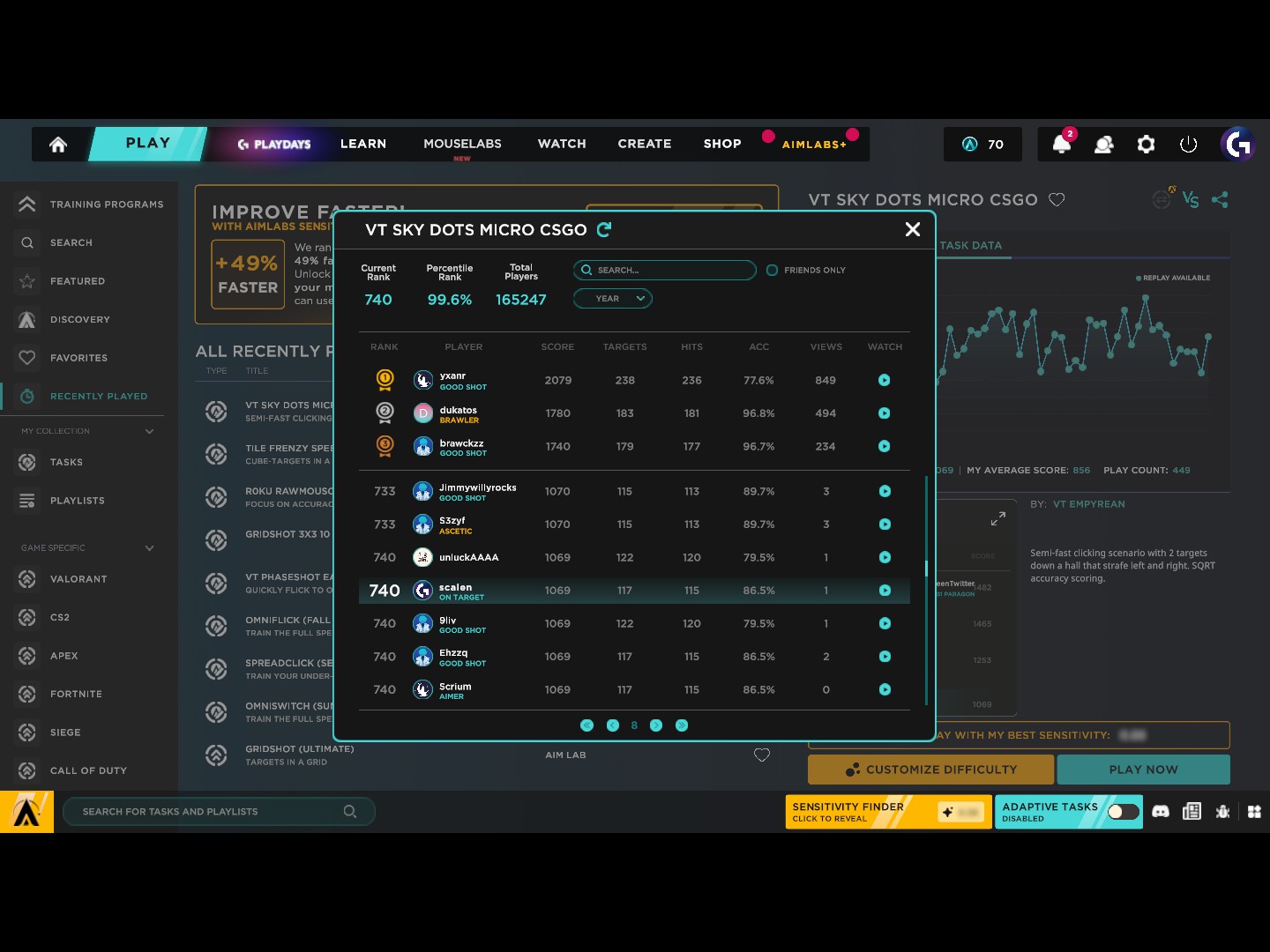
Task: Open the Mouselabs tab
Action: tap(462, 144)
